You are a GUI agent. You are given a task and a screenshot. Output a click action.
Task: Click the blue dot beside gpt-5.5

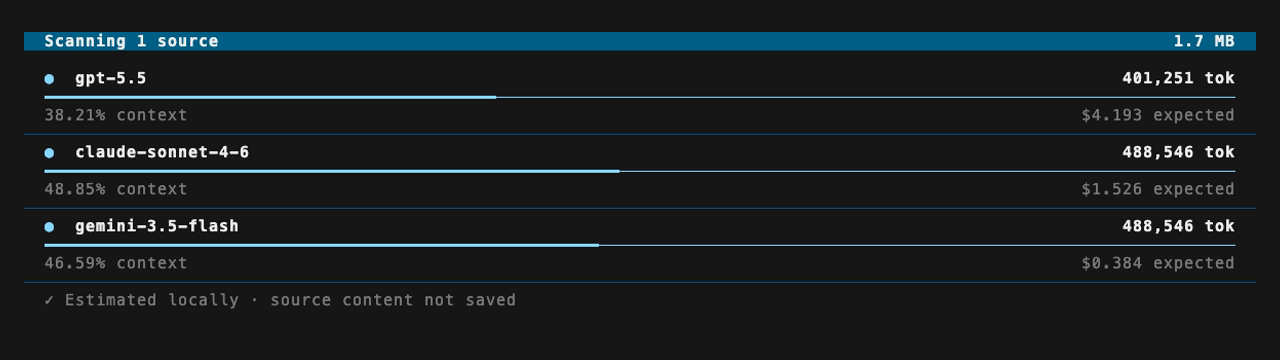(49, 79)
